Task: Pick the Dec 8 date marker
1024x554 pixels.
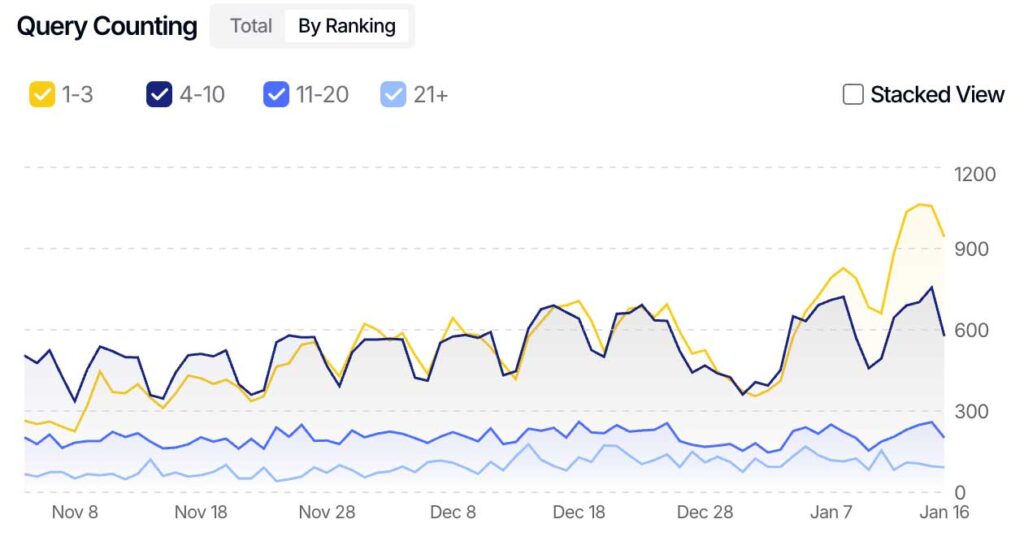Action: (x=453, y=512)
